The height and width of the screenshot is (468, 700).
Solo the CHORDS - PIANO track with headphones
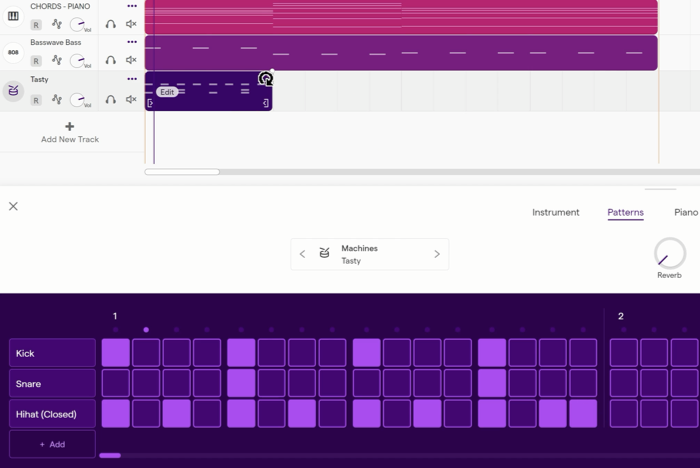pos(111,24)
